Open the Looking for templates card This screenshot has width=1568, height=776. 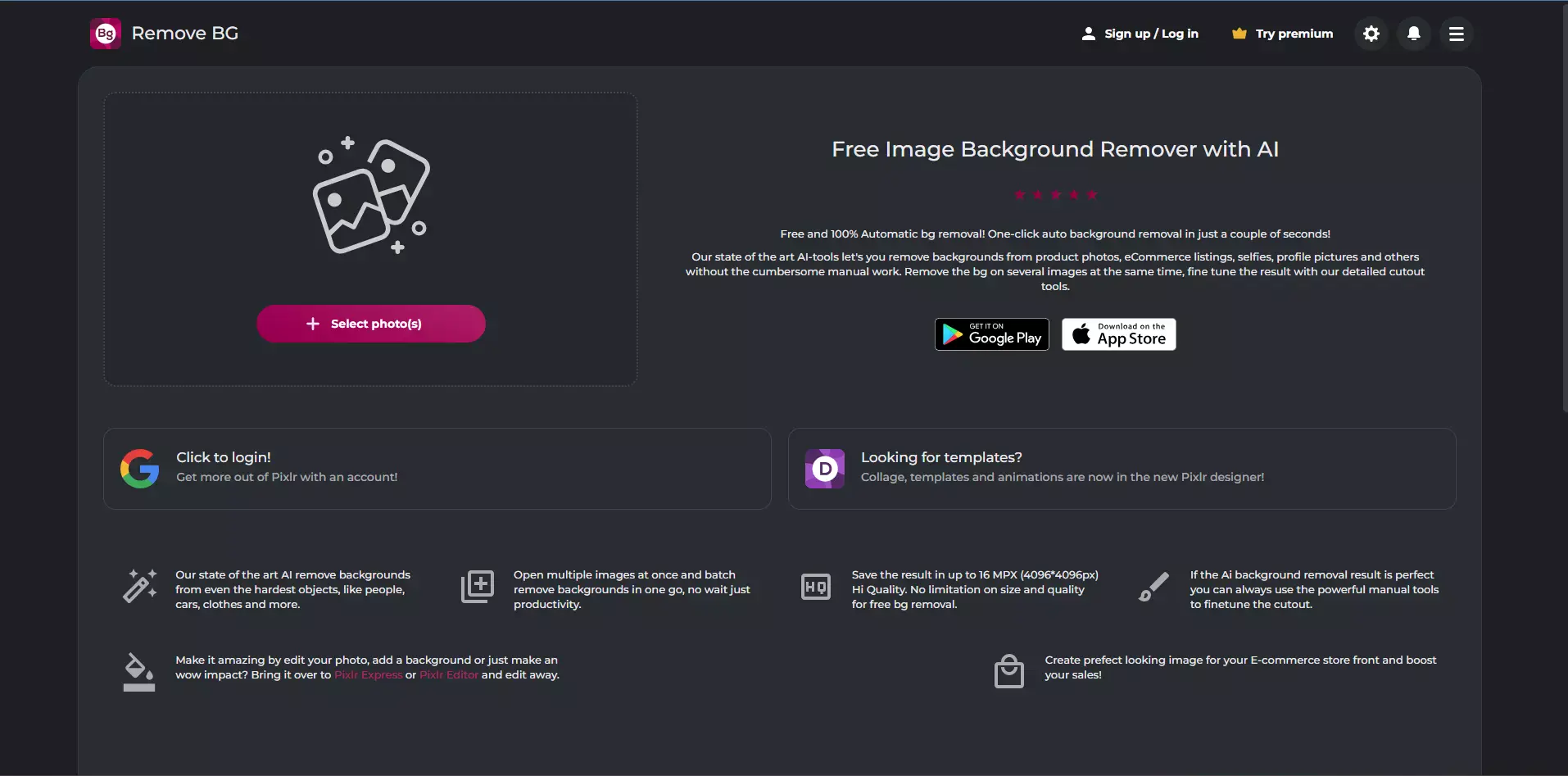click(1121, 468)
